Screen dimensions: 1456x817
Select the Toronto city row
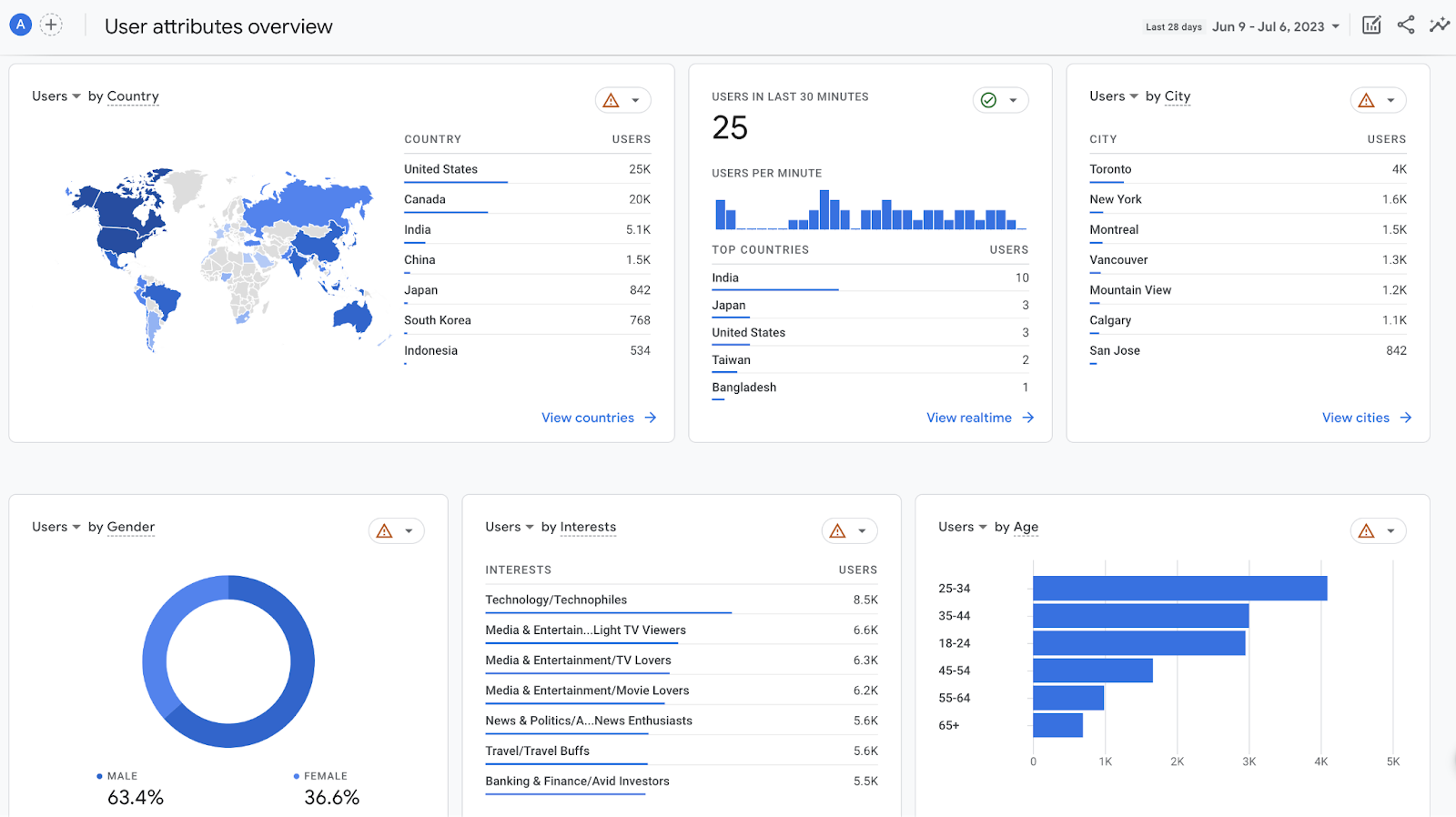tap(1248, 169)
